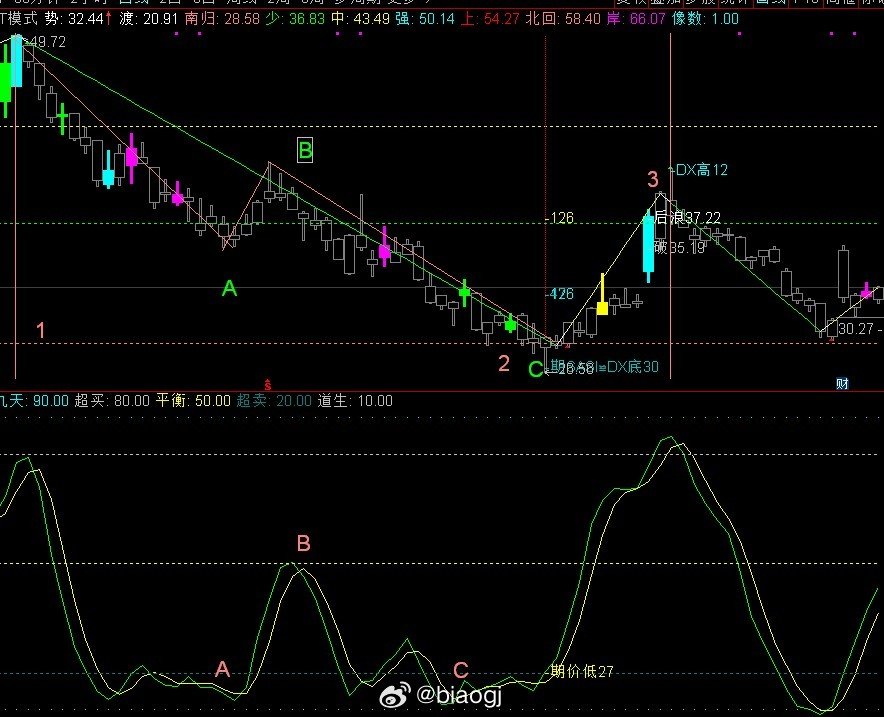Click the DX高12 annotation
Image resolution: width=884 pixels, height=717 pixels.
(698, 170)
